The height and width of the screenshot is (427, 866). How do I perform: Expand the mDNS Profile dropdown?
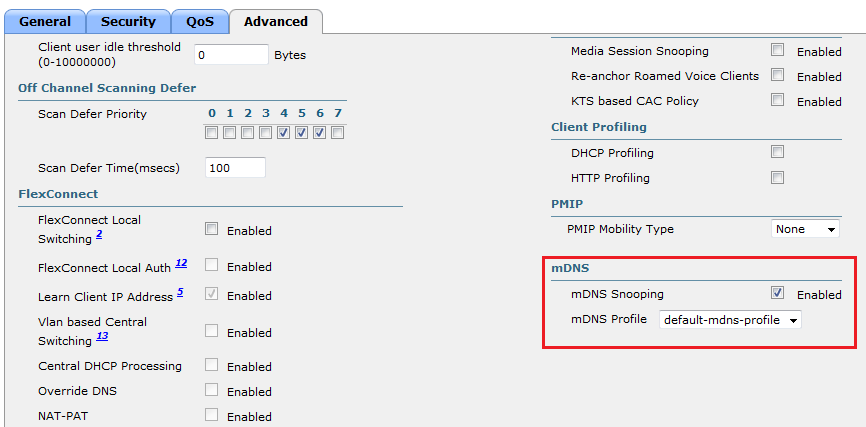pos(731,320)
